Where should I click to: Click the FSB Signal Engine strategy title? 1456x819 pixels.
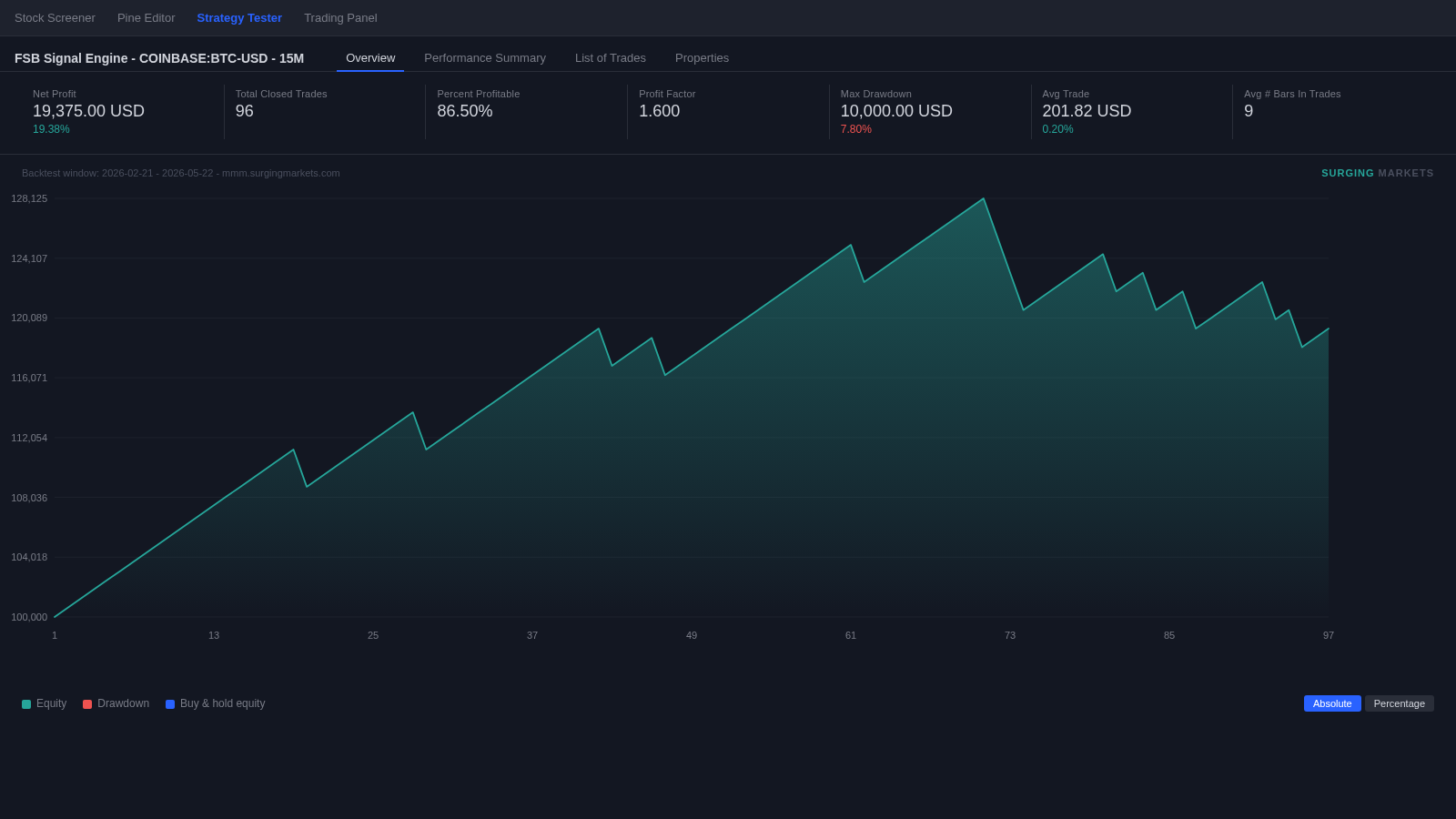(159, 58)
